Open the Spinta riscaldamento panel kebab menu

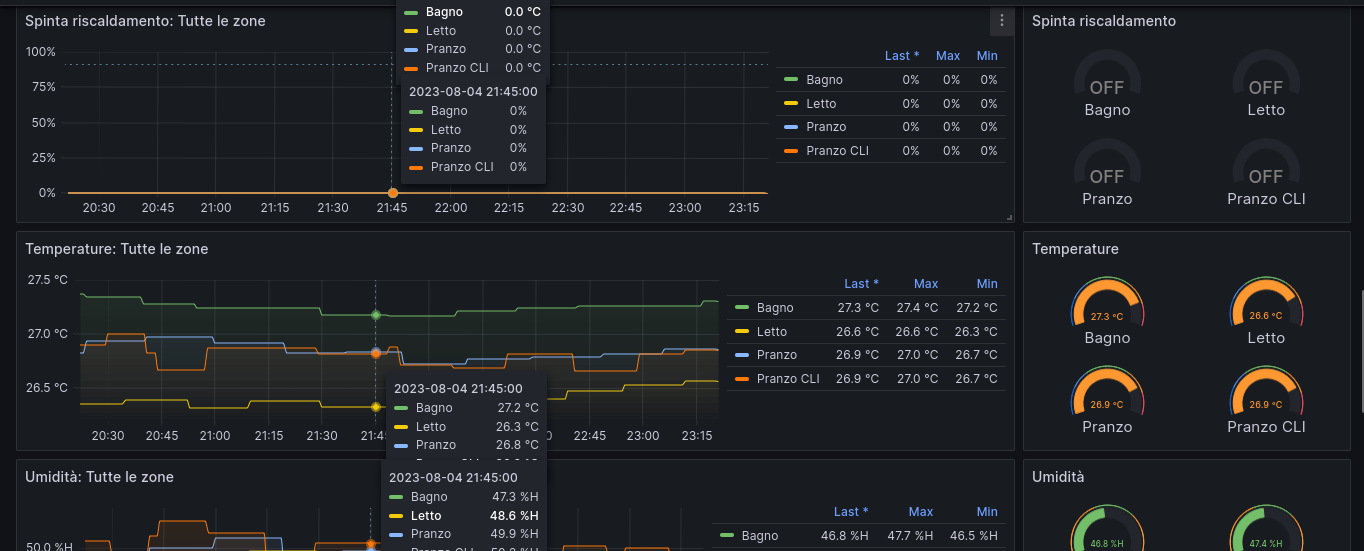point(1002,20)
